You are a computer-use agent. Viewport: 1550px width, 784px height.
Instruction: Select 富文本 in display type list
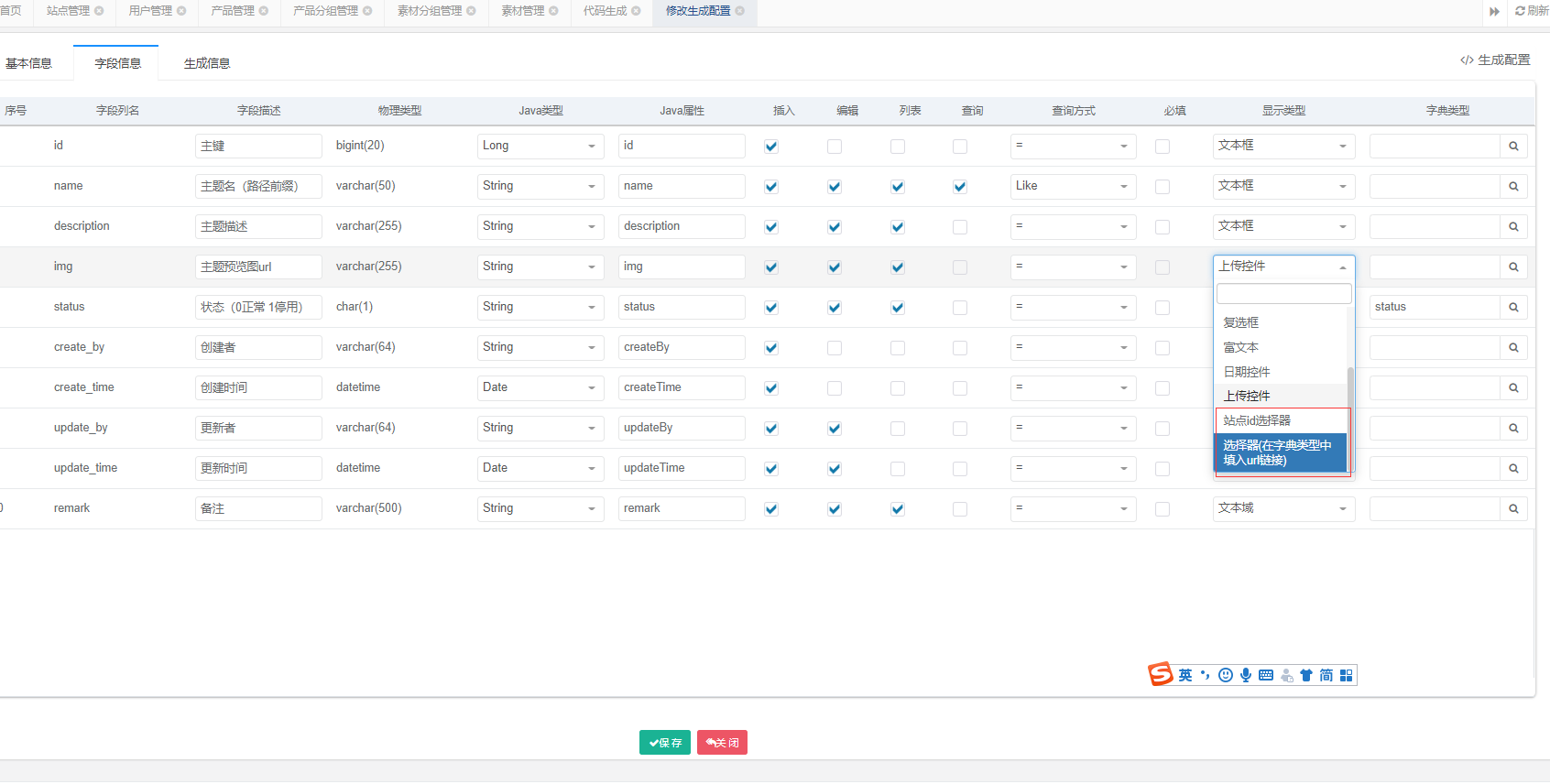click(x=1281, y=347)
